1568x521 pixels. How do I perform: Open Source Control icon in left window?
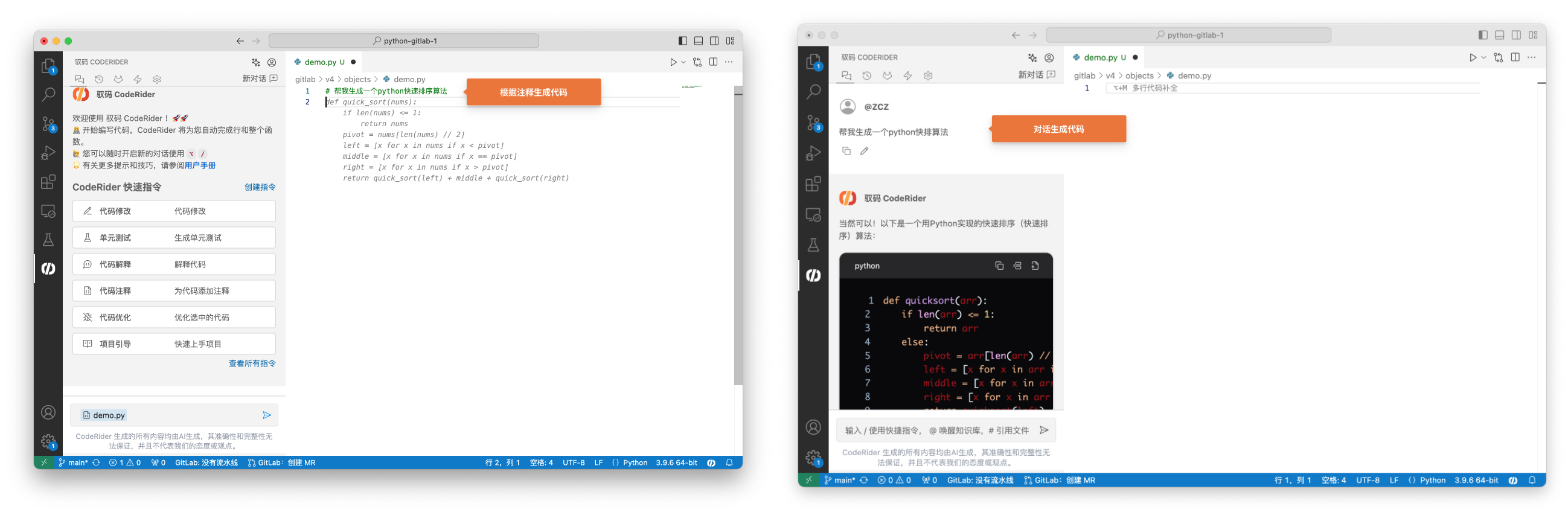pyautogui.click(x=48, y=124)
